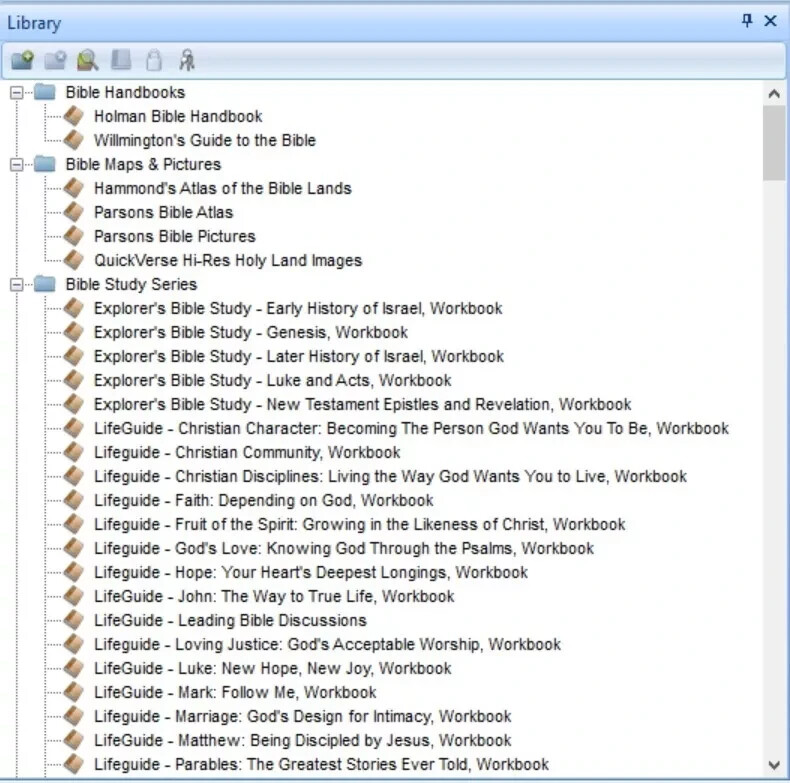Click the Bible Maps & Pictures folder icon
This screenshot has height=783, width=790.
point(45,164)
